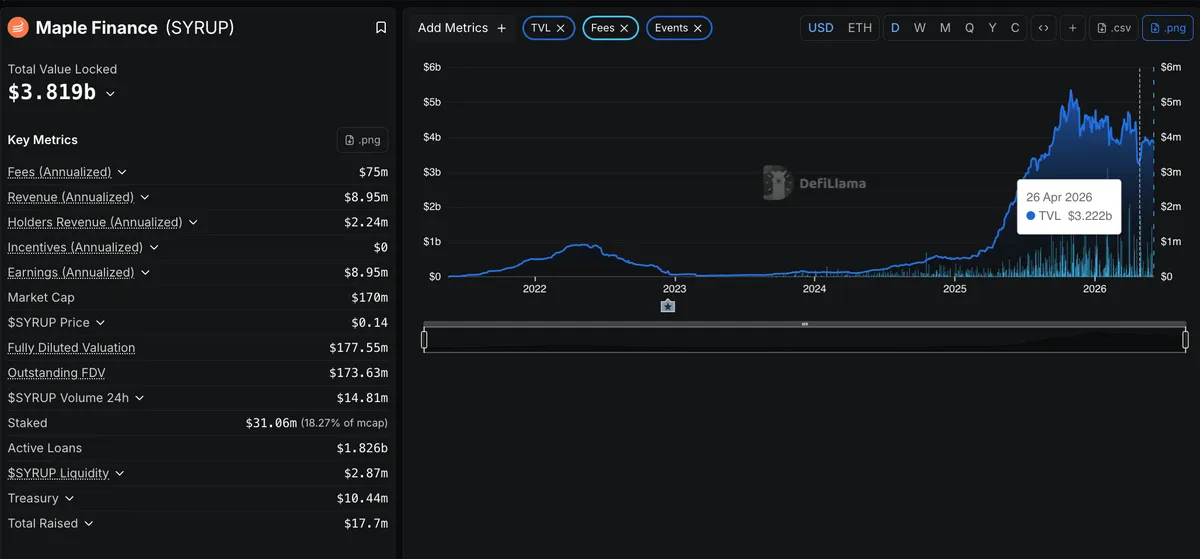Switch chart denomination to ETH

860,28
